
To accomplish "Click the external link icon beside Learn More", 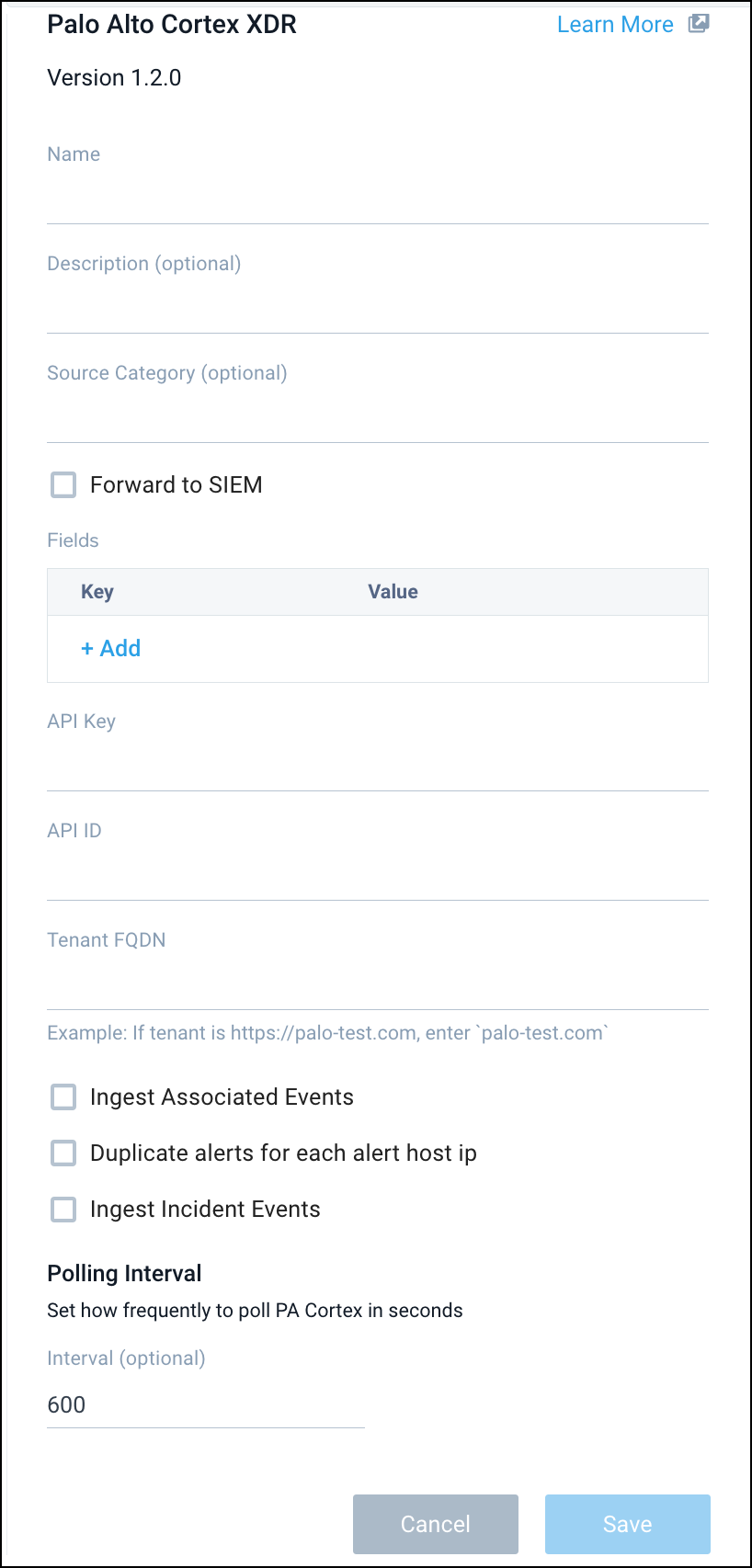I will coord(699,24).
